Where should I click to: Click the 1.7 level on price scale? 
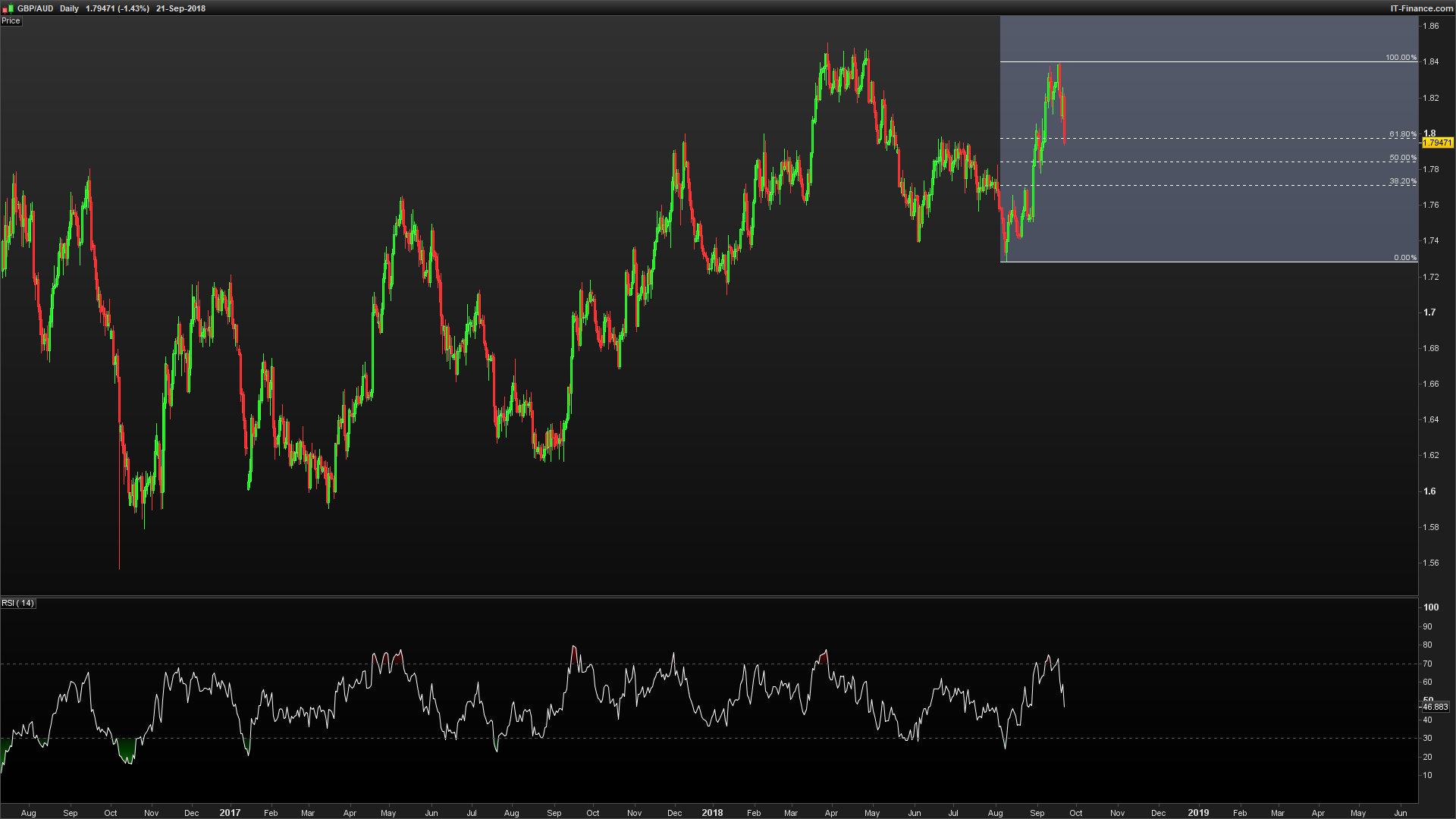[1429, 312]
